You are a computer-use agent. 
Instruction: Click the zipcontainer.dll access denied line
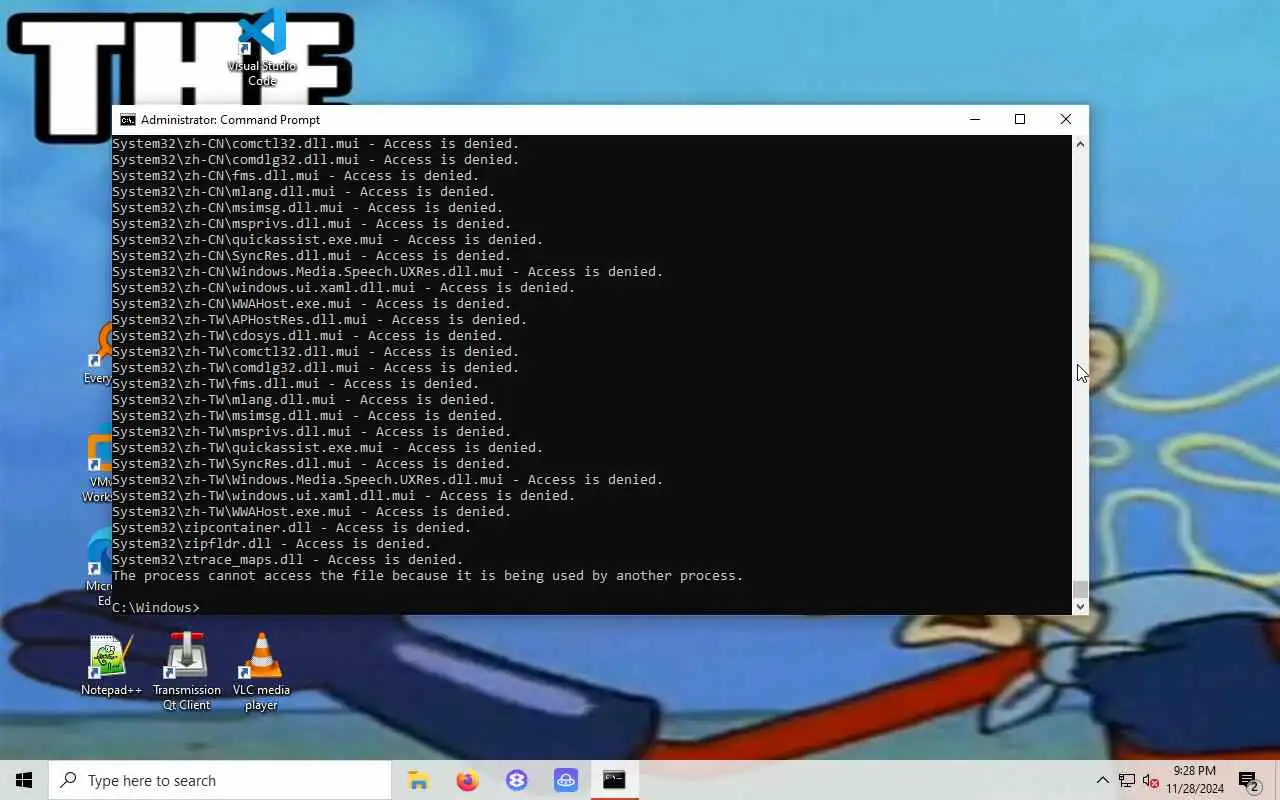292,528
